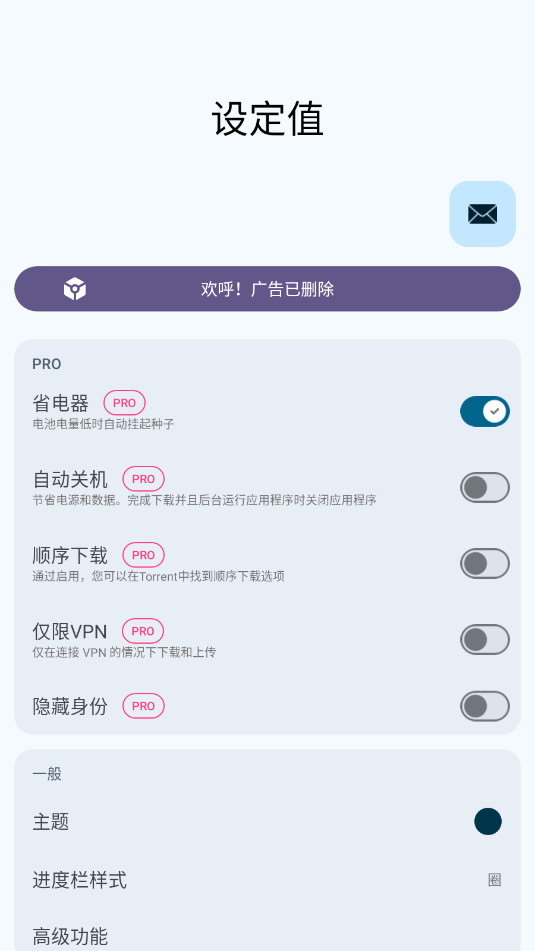Viewport: 535px width, 951px height.
Task: Click PRO badge next to 仅限VPN
Action: 143,631
